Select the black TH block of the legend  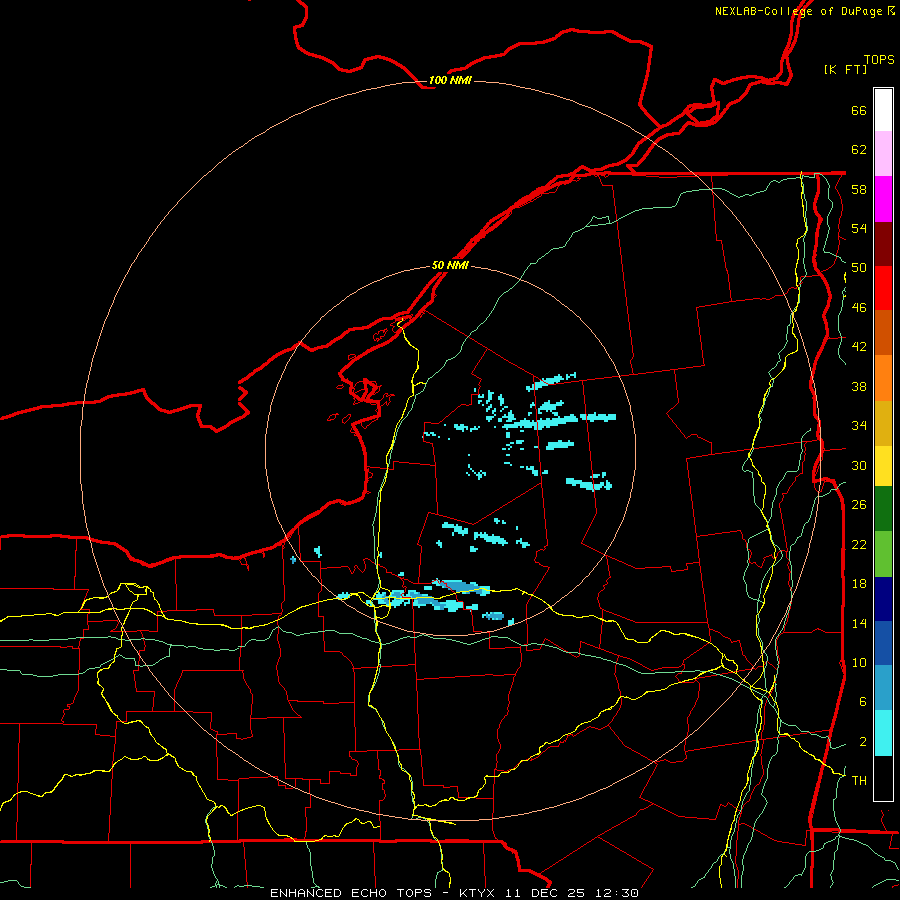click(x=883, y=778)
